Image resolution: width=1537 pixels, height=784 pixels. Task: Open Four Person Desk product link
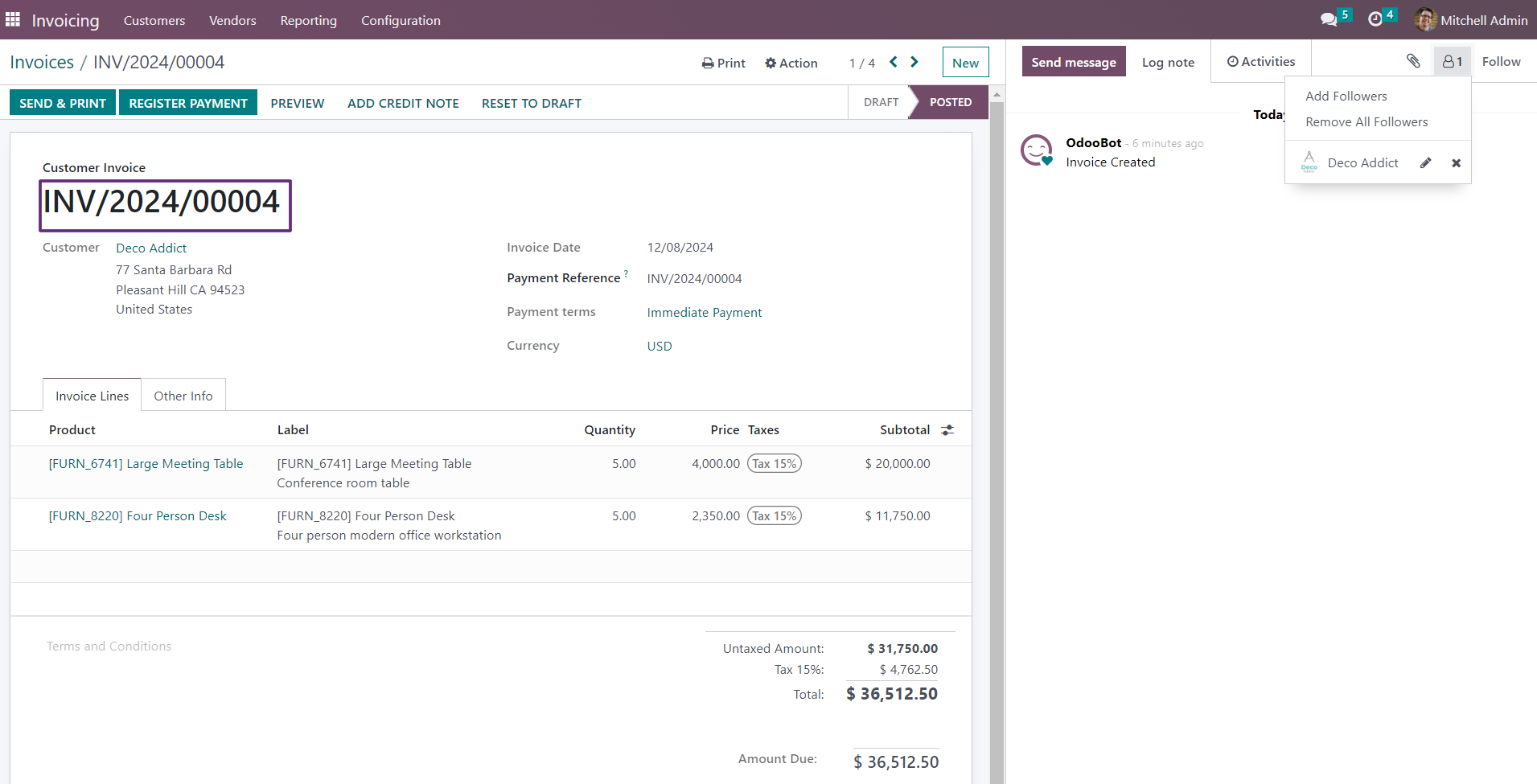coord(138,515)
